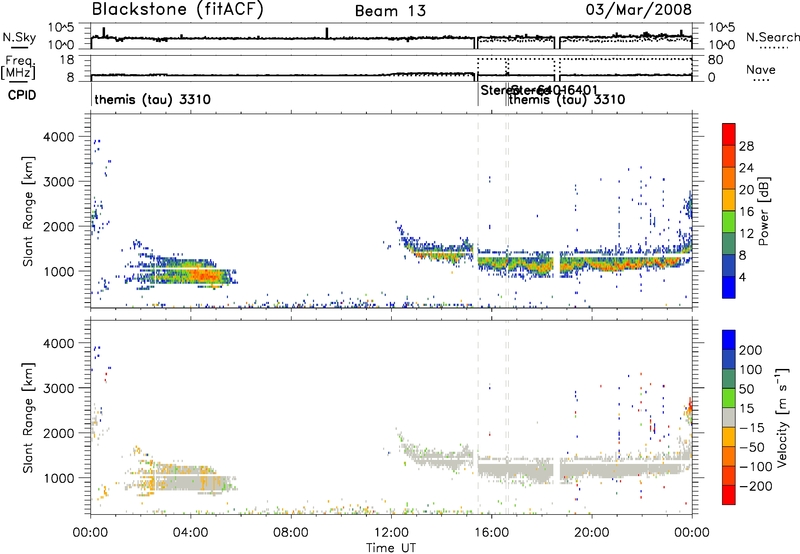
Task: Click the "3000" tick of the velocity panel
Action: tap(58, 388)
